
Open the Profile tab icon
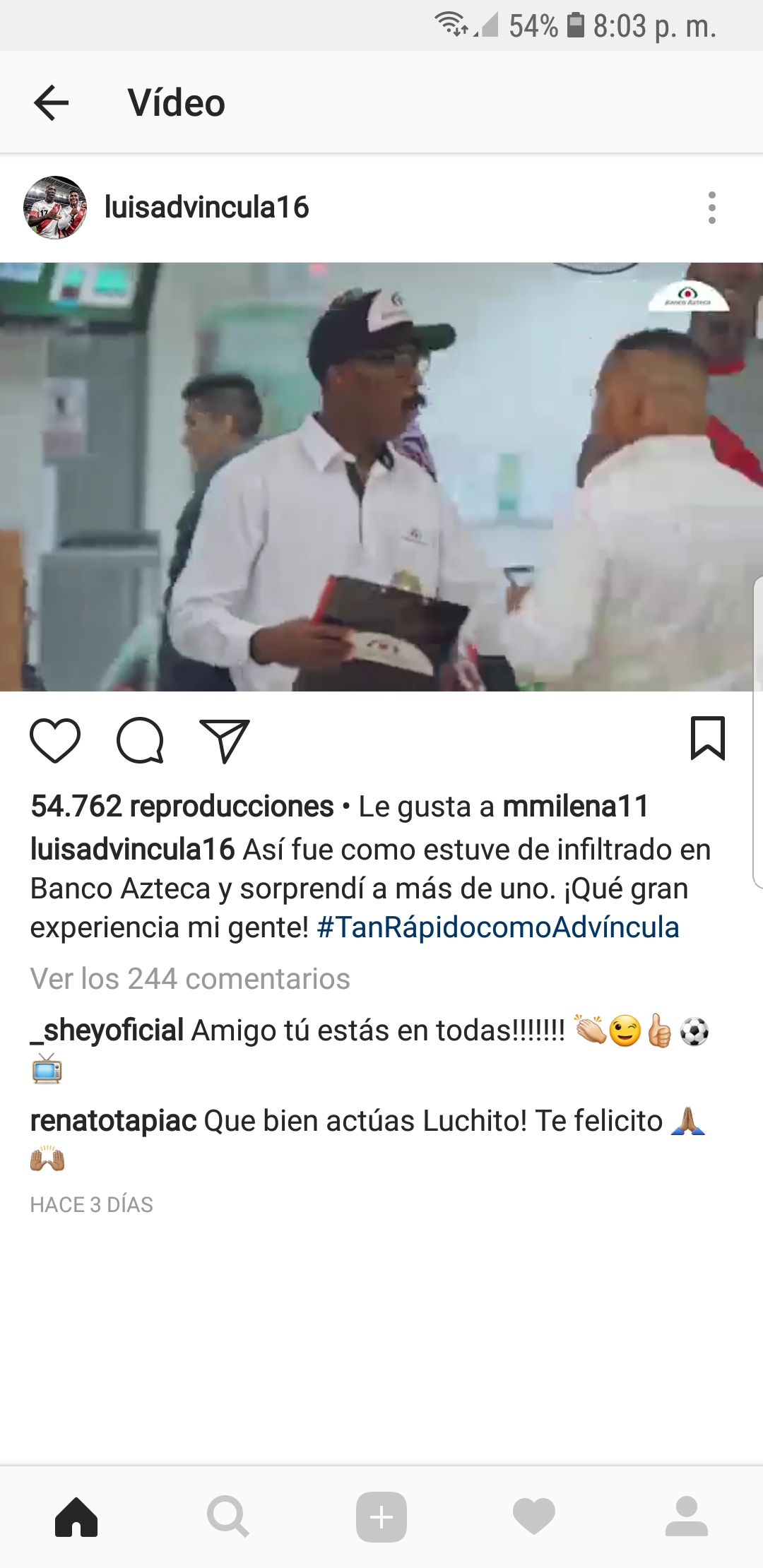(687, 1517)
